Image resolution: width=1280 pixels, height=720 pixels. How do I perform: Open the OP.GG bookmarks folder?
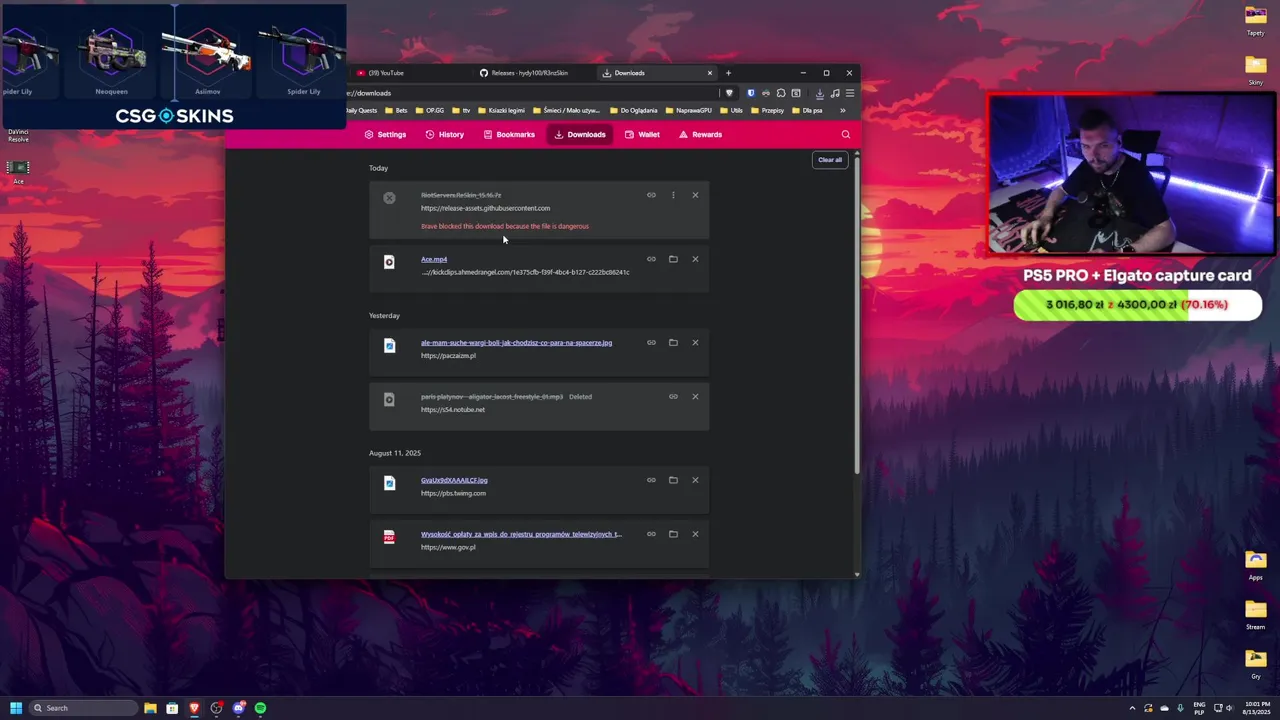coord(429,111)
